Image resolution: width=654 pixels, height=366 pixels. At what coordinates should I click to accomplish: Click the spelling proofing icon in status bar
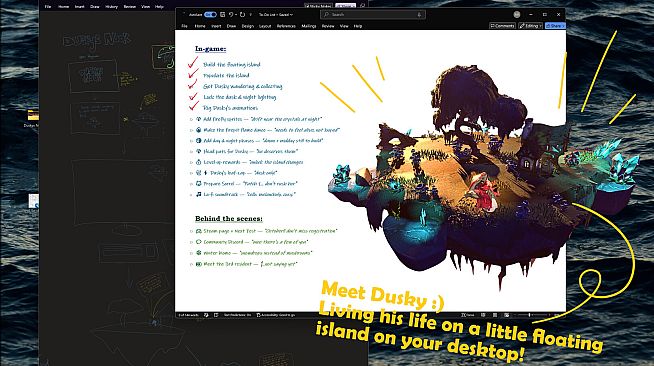(206, 315)
